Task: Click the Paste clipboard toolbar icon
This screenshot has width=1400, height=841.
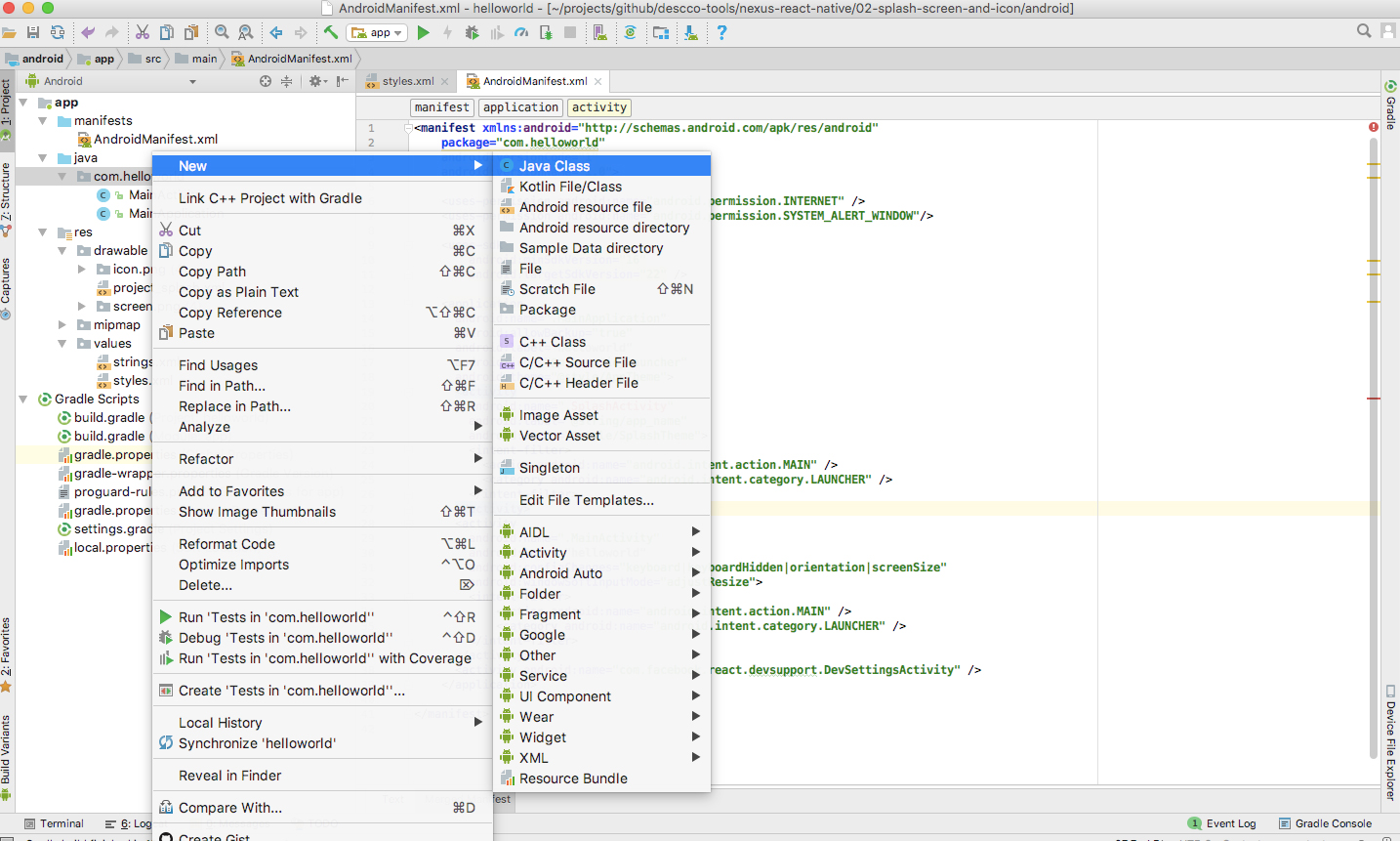Action: (191, 32)
